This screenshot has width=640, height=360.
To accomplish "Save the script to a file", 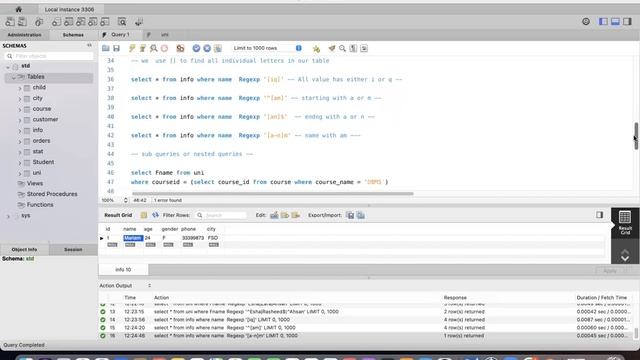I will 116,48.
